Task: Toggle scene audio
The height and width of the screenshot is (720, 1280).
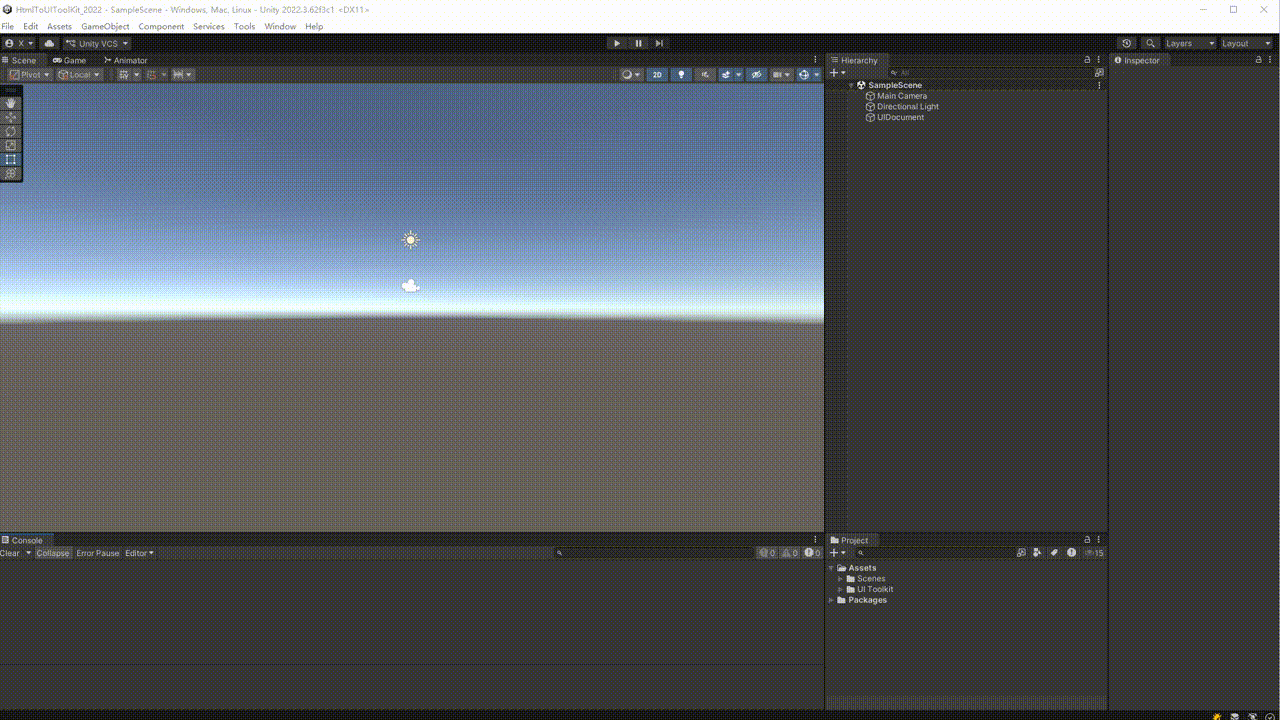Action: [x=705, y=74]
